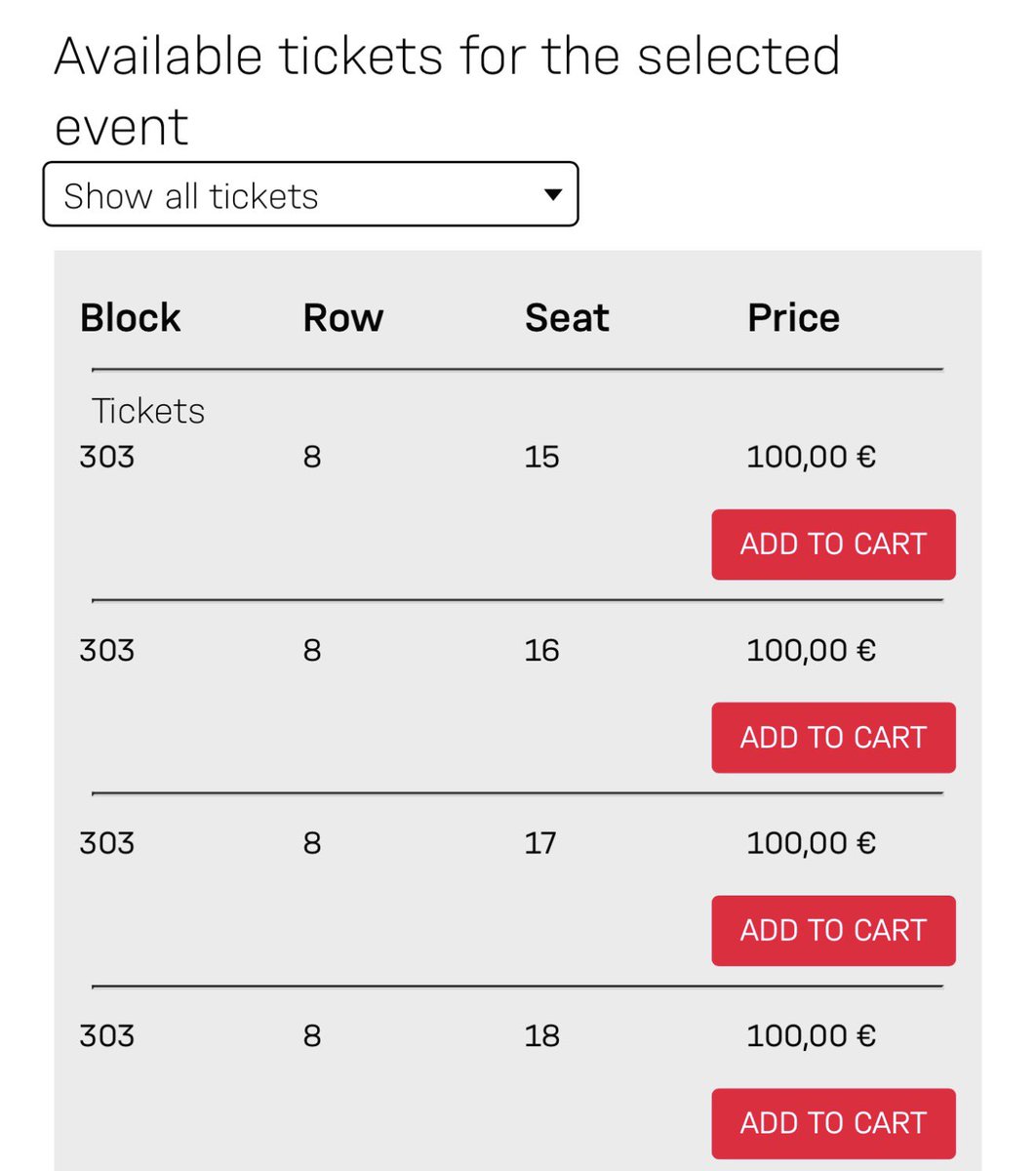The width and height of the screenshot is (1036, 1171).
Task: Select the seat 15 number cell
Action: tap(541, 457)
